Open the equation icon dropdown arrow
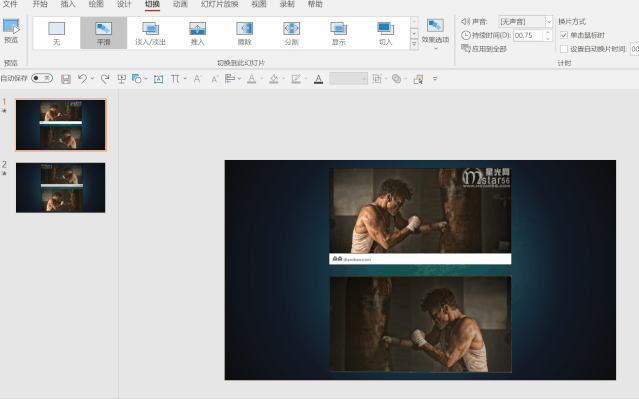Screen dimensions: 639x399 point(185,79)
